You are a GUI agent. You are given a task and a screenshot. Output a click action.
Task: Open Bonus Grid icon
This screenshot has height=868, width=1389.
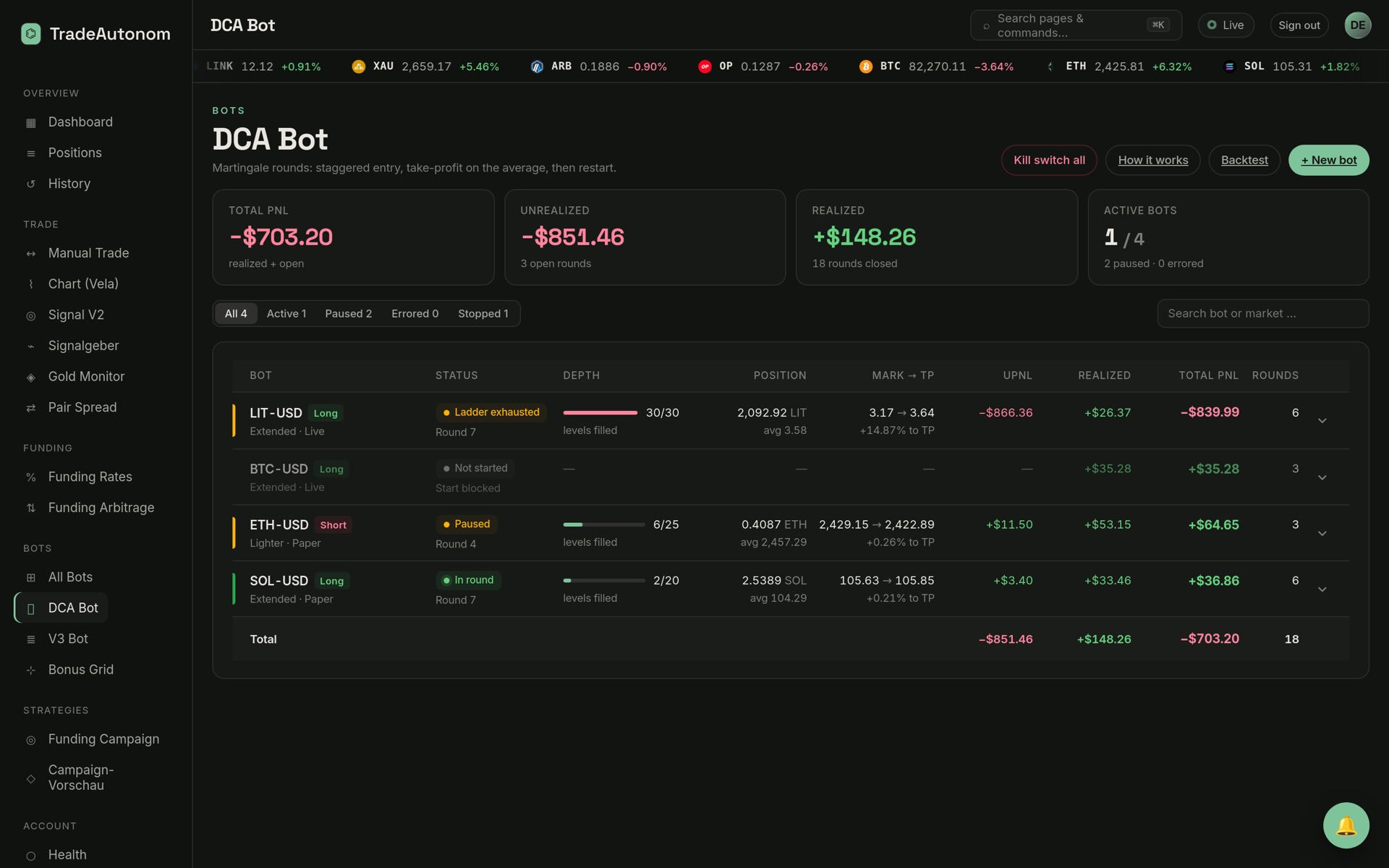coord(30,671)
